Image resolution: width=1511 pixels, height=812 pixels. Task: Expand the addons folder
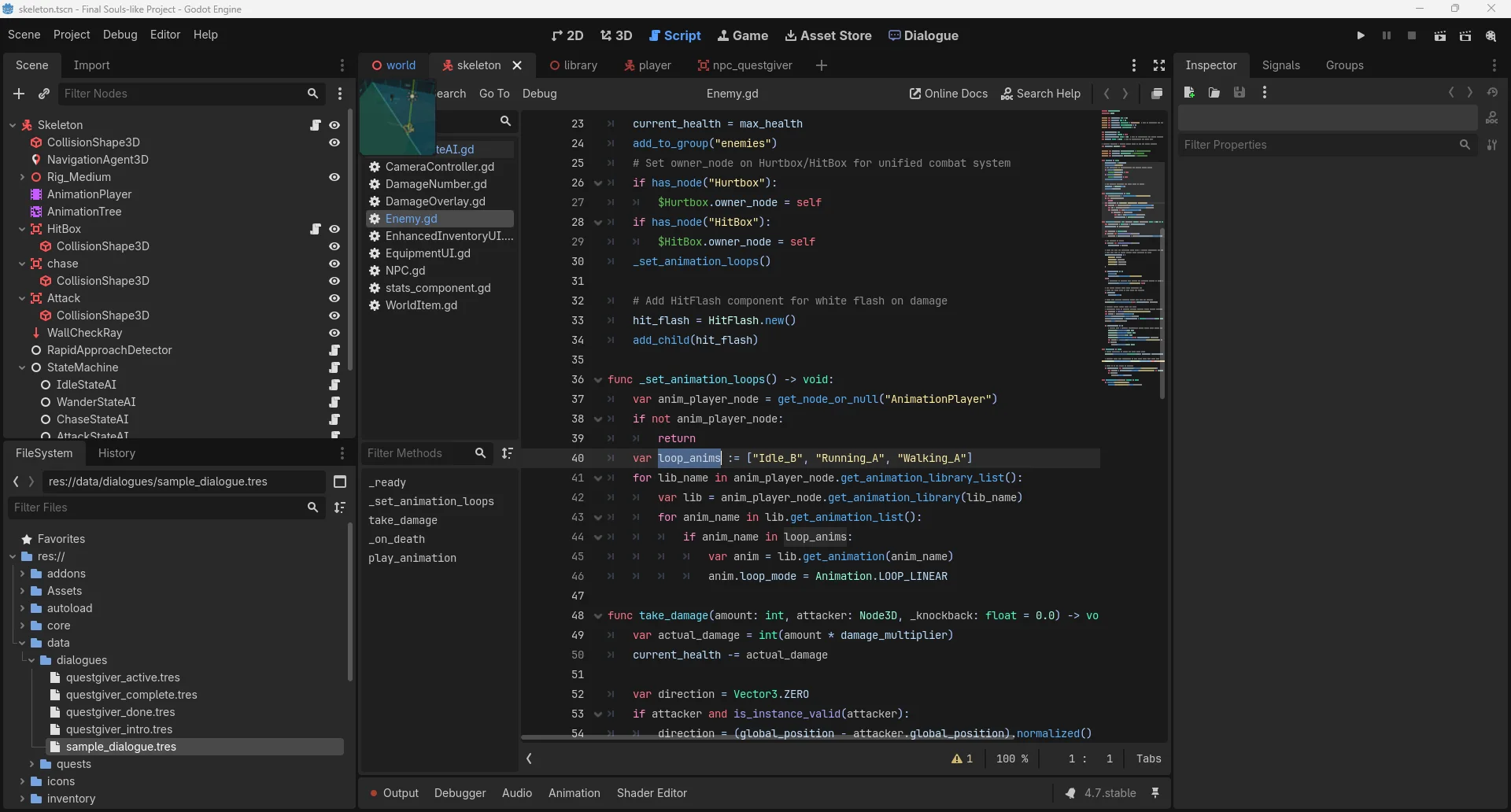tap(22, 574)
